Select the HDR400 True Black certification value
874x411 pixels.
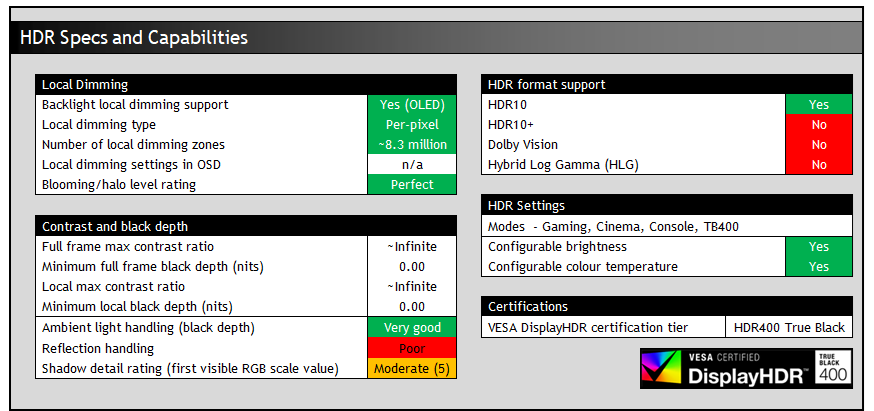pyautogui.click(x=788, y=327)
